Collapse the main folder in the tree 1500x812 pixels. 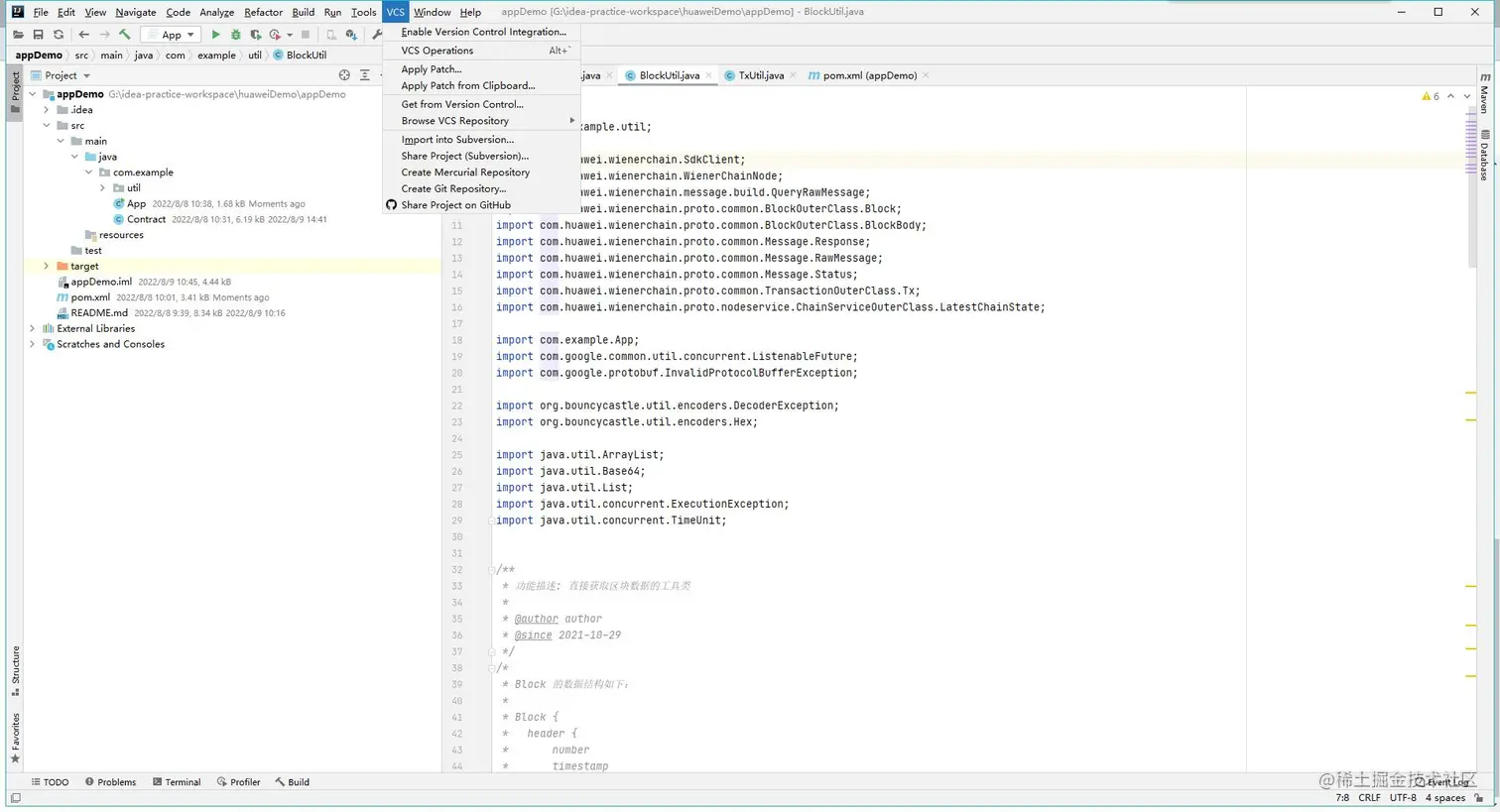(x=61, y=141)
